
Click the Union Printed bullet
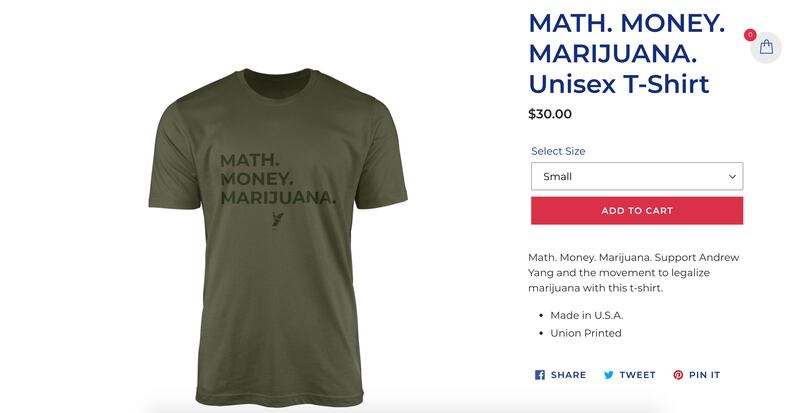coord(586,333)
